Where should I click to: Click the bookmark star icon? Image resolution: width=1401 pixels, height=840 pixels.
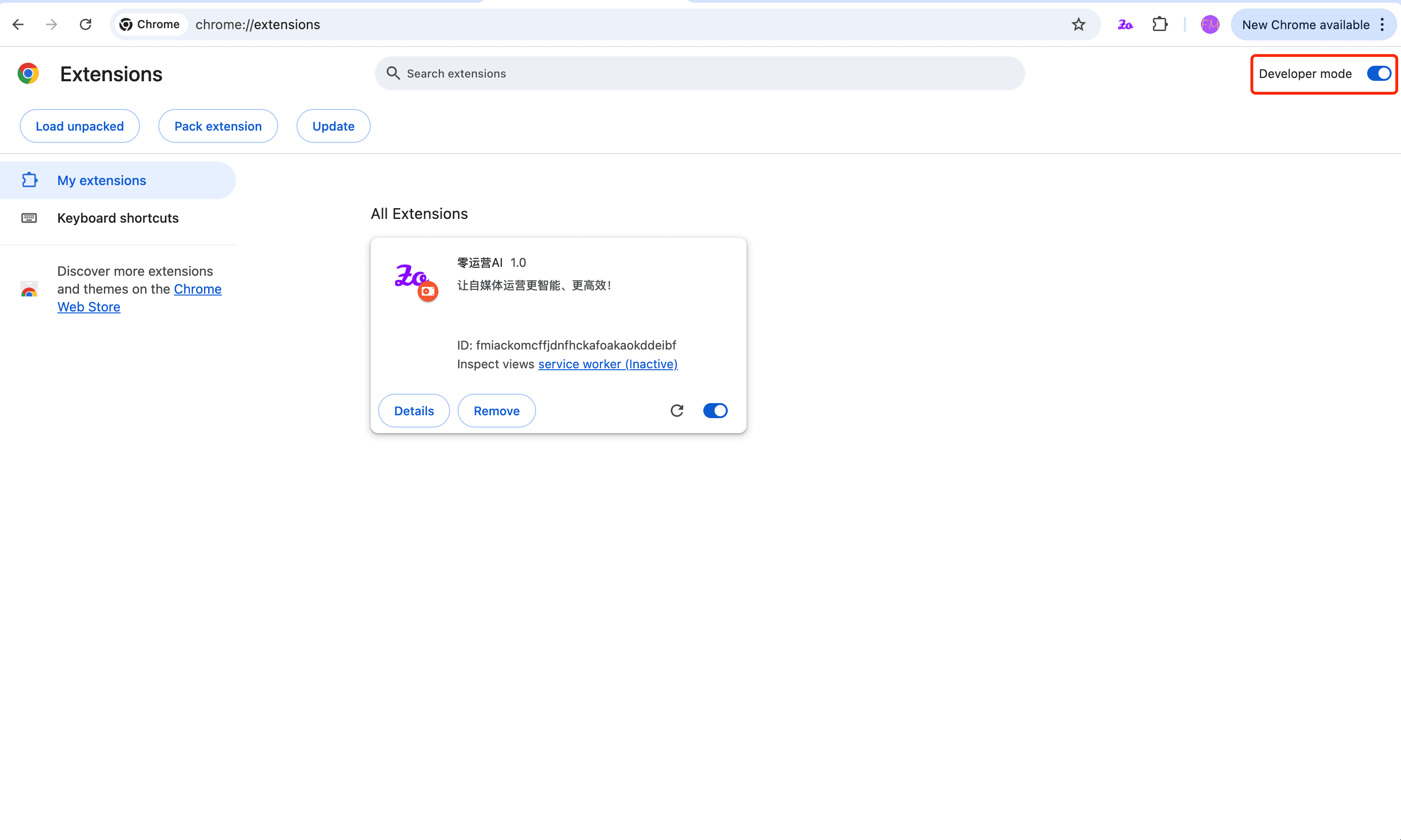pyautogui.click(x=1079, y=24)
